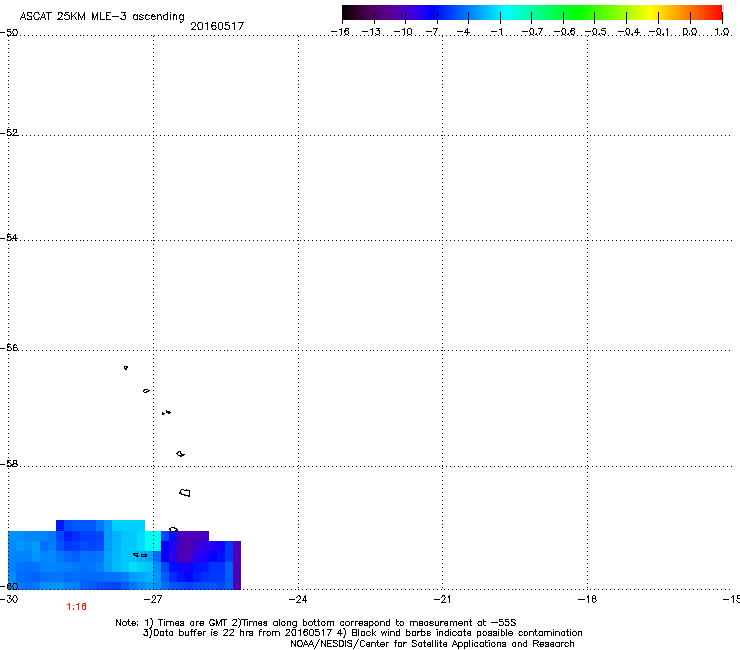Click the note line starting "Note: 1) Times are GMT"

[316, 623]
